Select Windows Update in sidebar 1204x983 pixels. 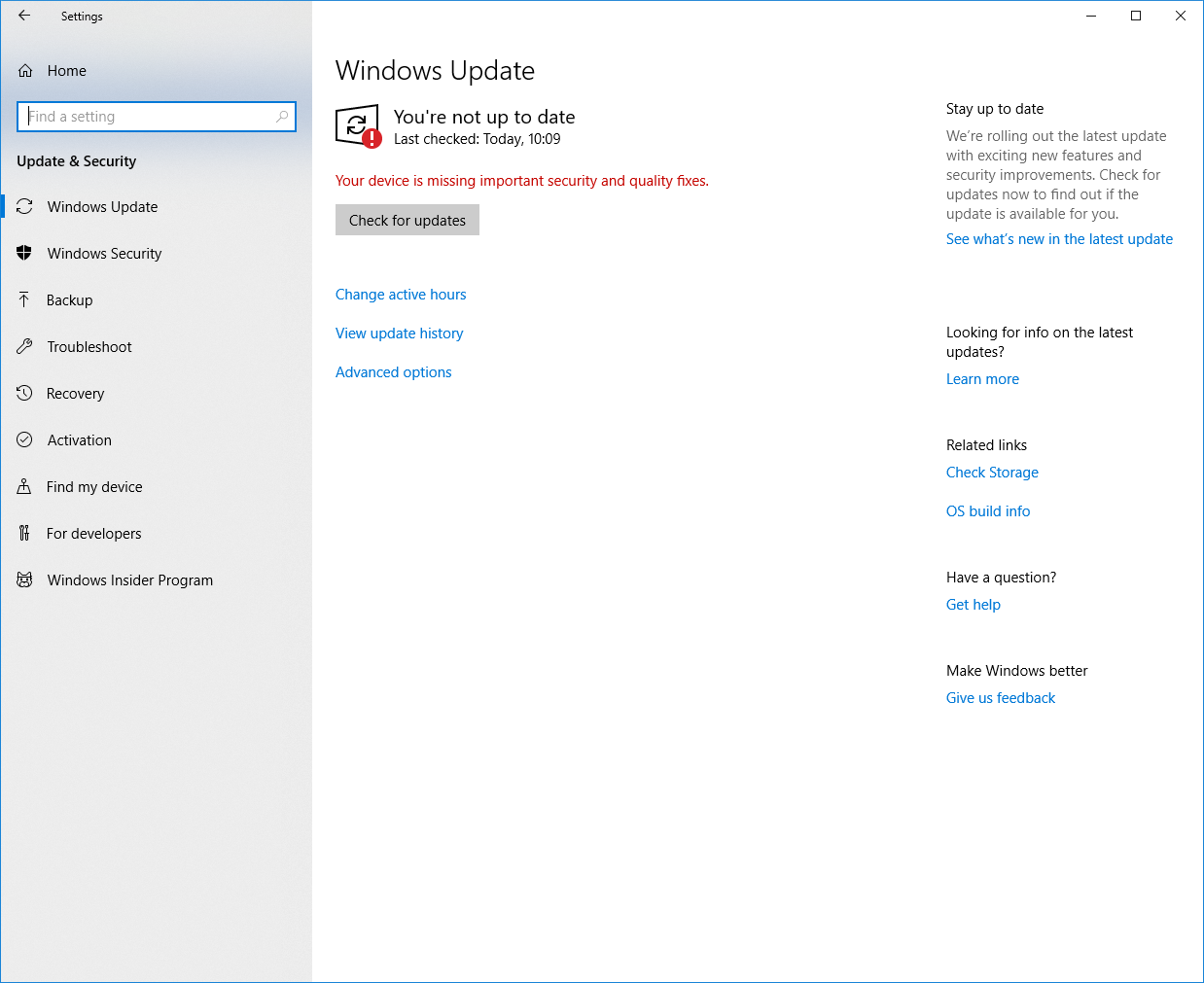[157, 206]
